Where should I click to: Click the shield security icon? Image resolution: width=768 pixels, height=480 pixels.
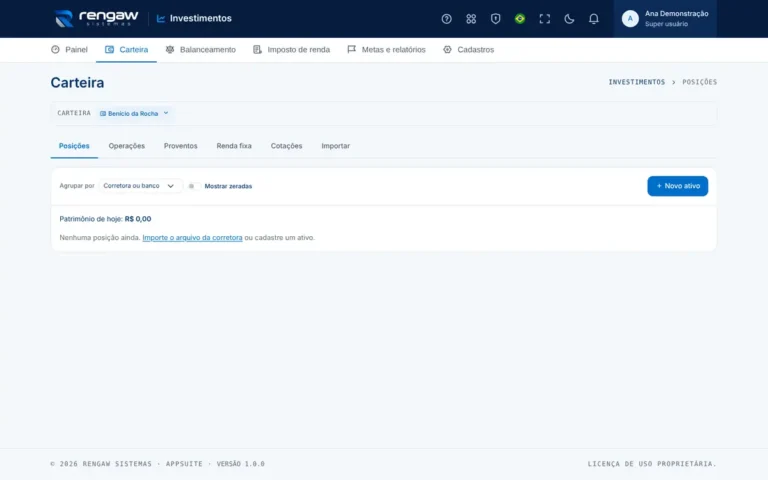pyautogui.click(x=495, y=19)
